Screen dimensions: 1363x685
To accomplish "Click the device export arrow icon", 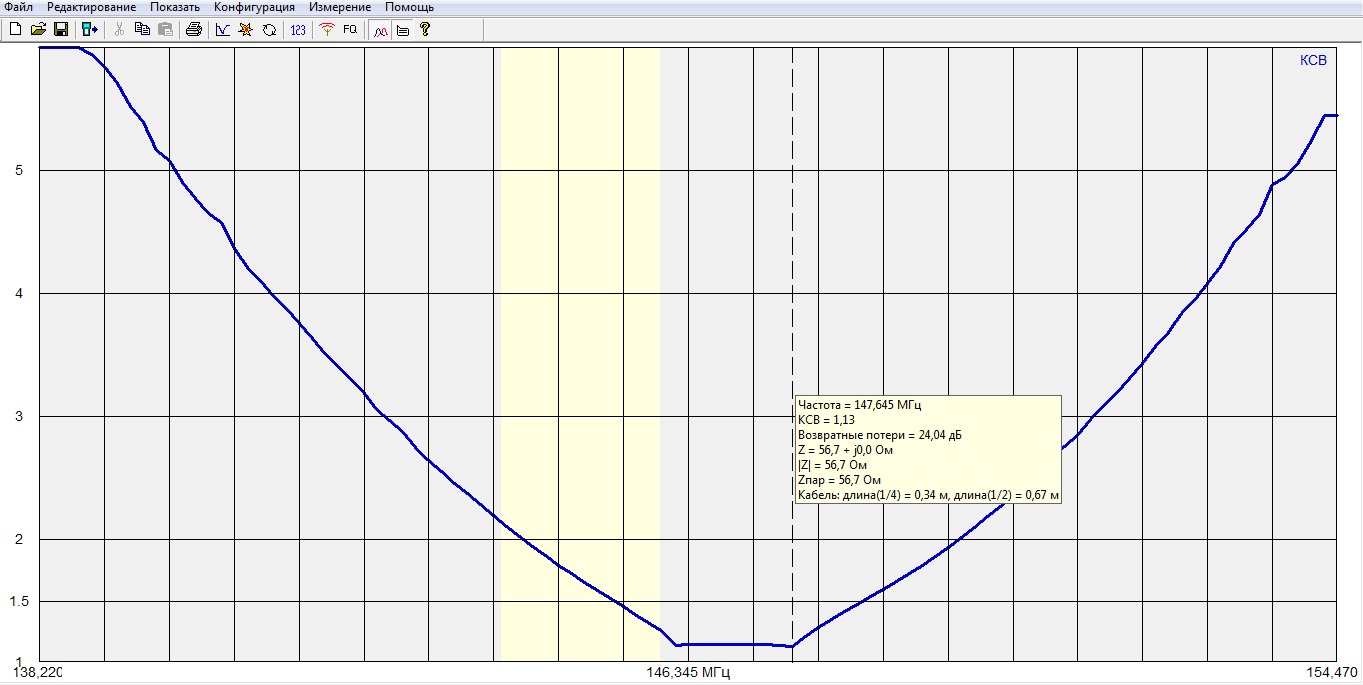I will pos(90,30).
